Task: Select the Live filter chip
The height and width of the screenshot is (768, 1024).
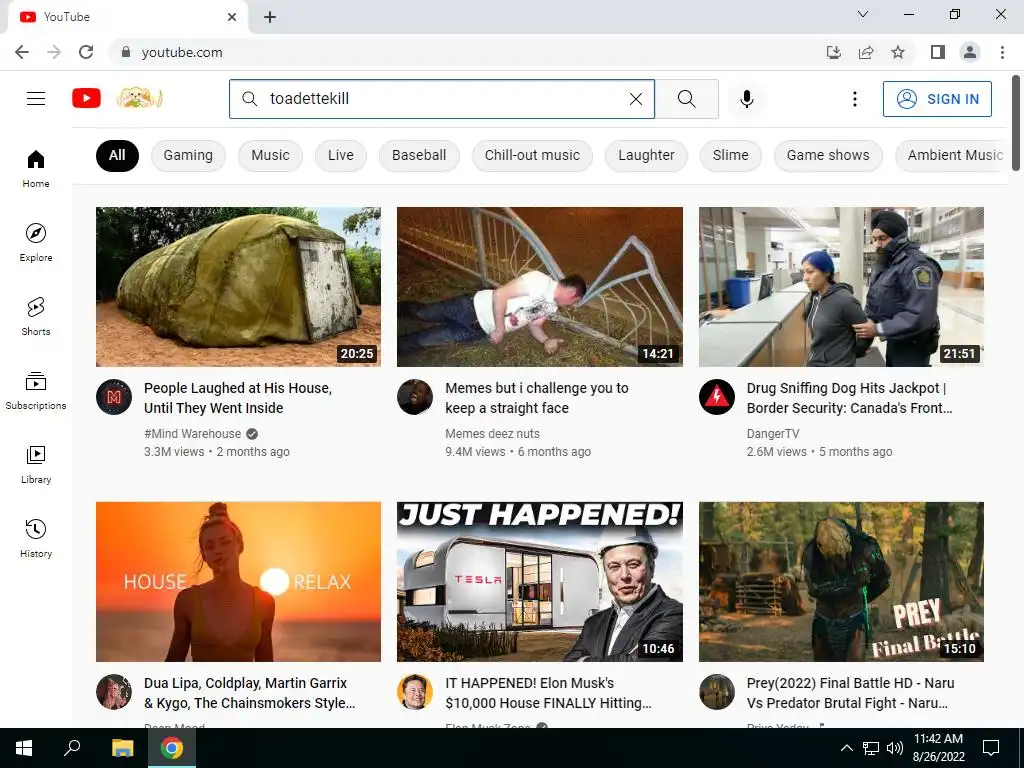Action: coord(341,155)
